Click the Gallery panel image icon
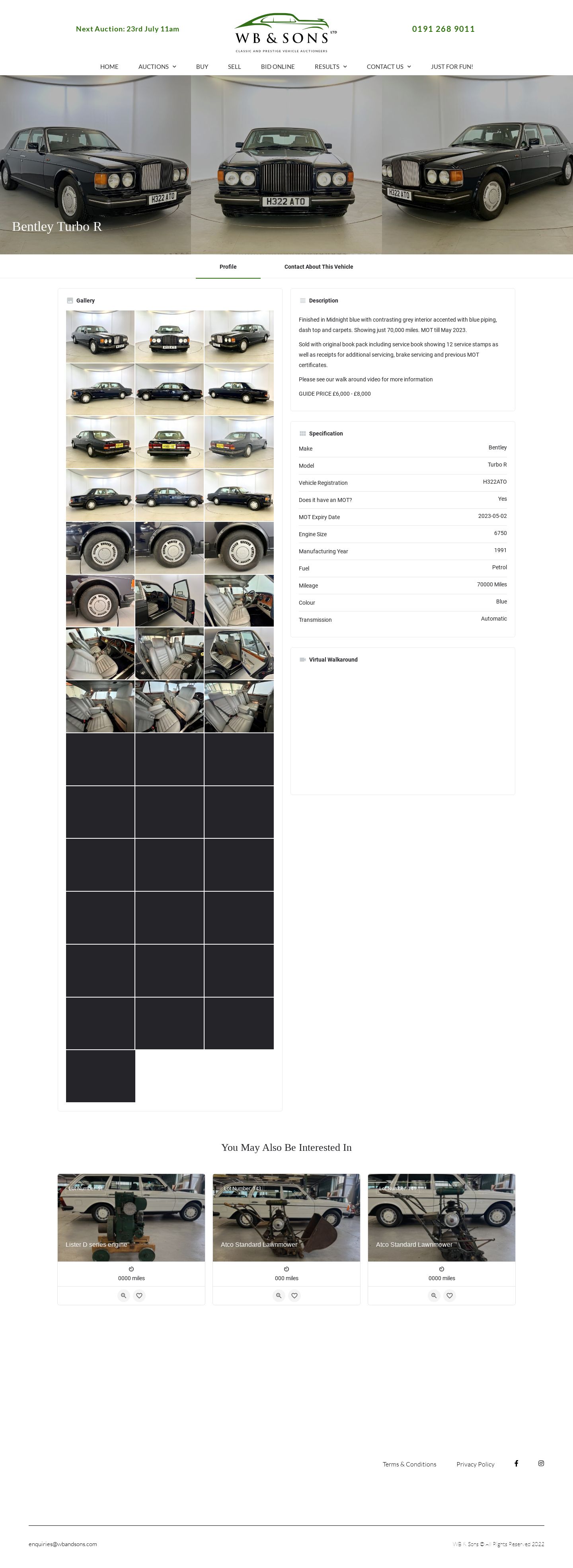The height and width of the screenshot is (1568, 573). 70,301
